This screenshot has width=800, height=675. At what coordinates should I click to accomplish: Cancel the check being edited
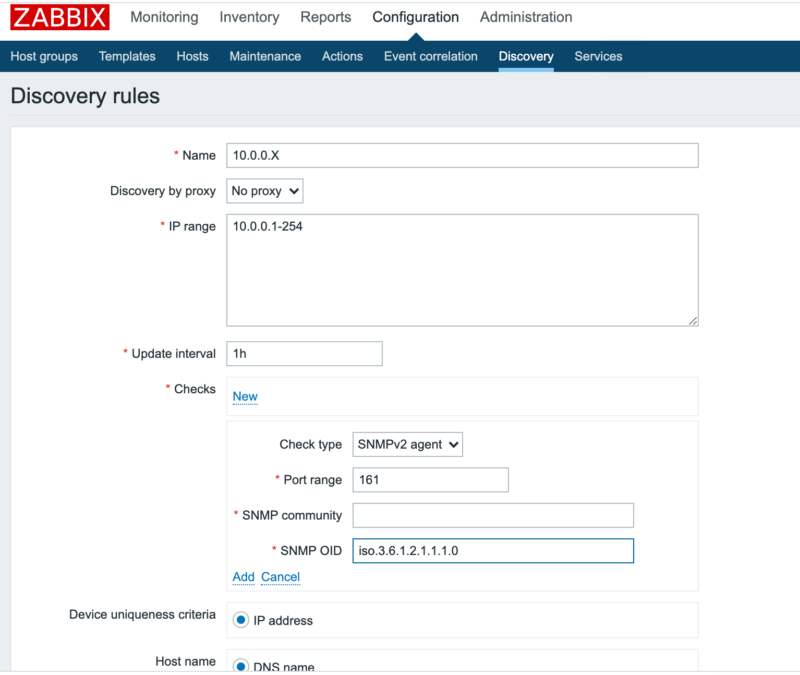point(281,577)
